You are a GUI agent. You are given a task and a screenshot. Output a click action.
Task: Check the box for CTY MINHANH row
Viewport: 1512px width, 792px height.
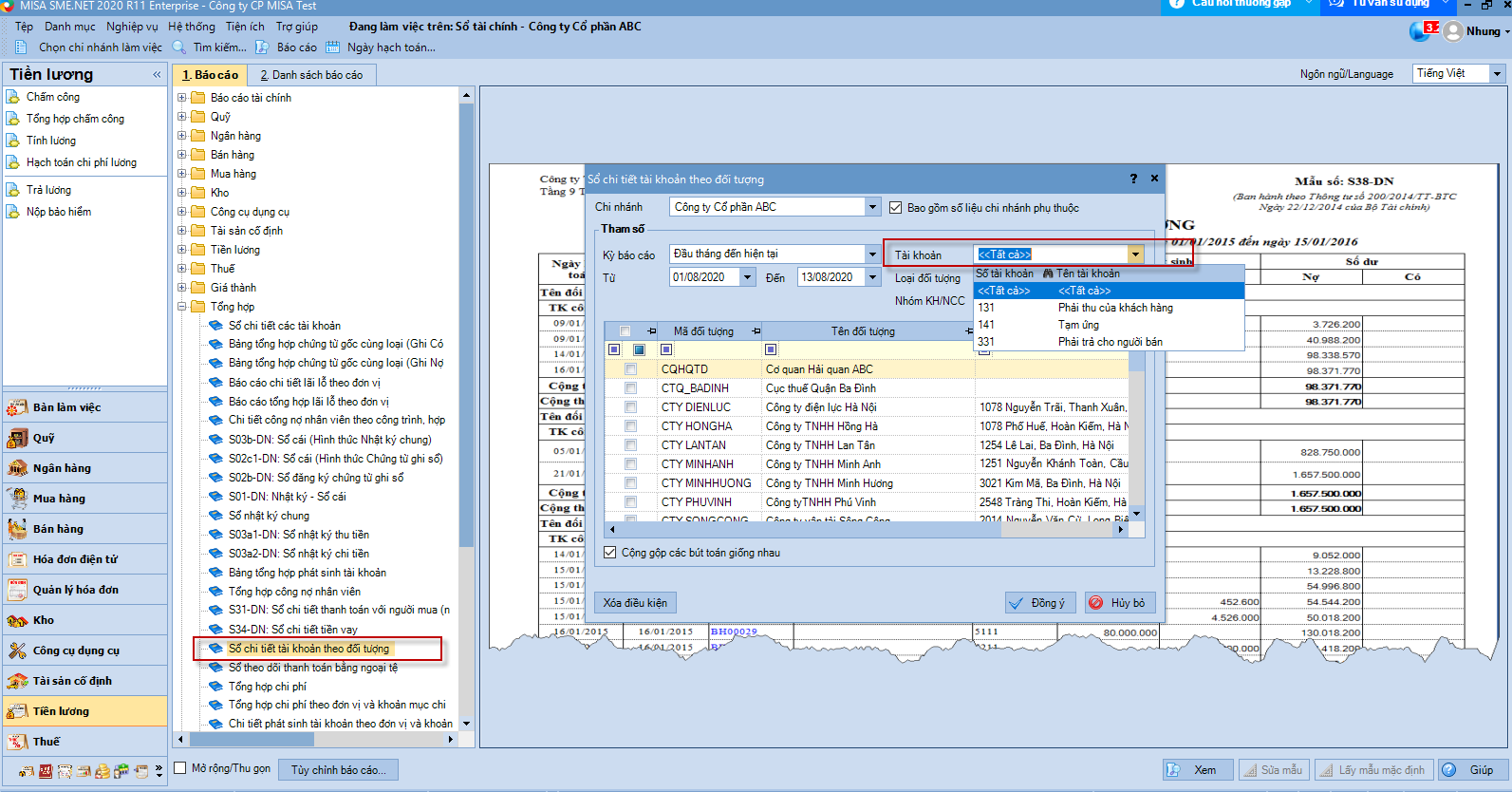coord(631,464)
